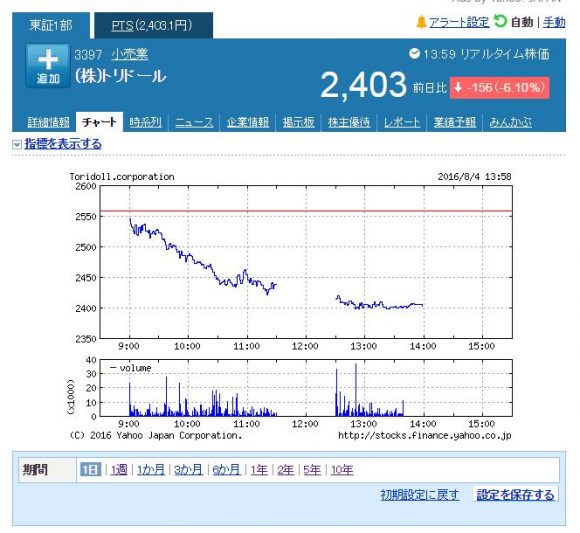This screenshot has width=580, height=533.
Task: Select 自動 refresh mode
Action: (522, 22)
